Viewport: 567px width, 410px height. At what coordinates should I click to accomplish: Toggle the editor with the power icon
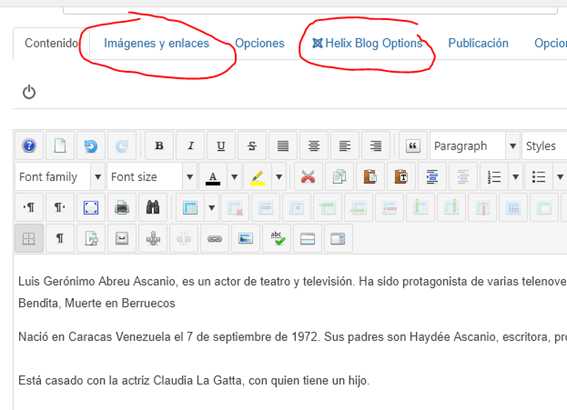[29, 92]
